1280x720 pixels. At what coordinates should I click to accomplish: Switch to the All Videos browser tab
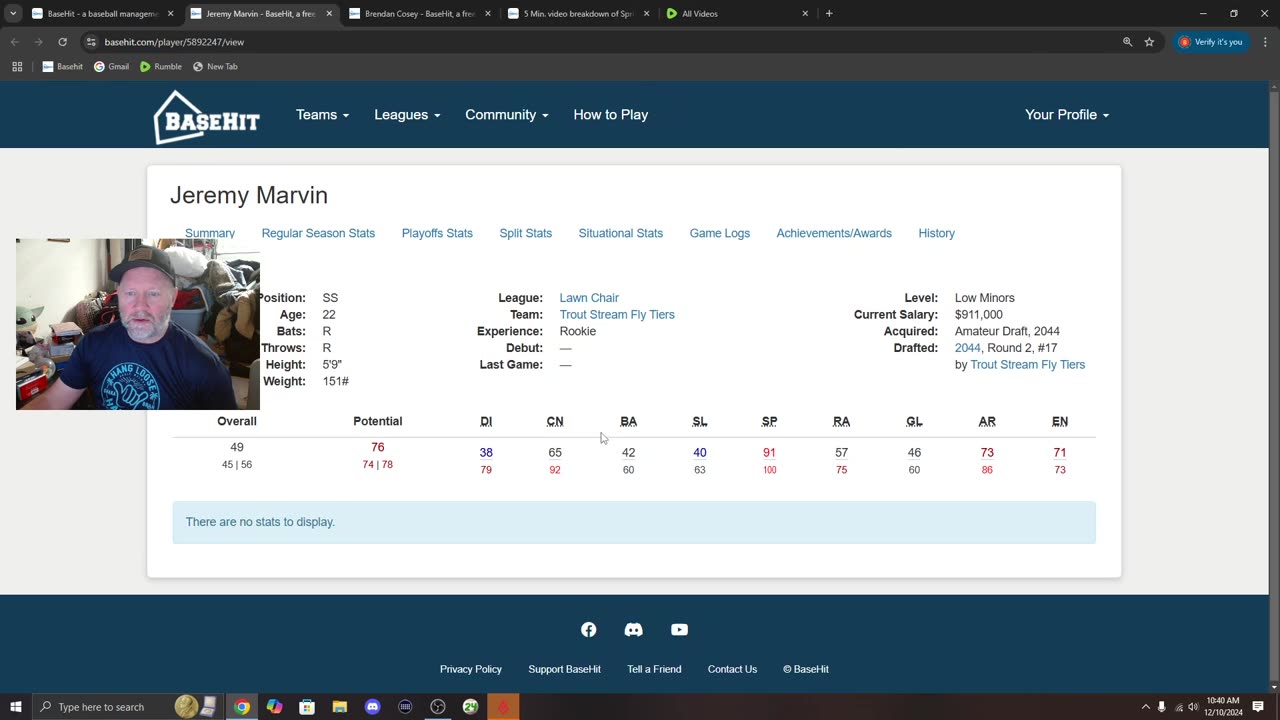737,14
